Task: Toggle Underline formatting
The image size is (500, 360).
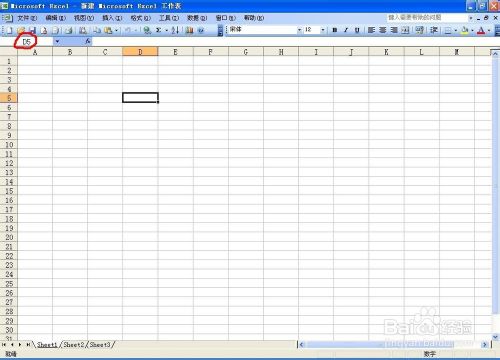Action: click(x=357, y=30)
